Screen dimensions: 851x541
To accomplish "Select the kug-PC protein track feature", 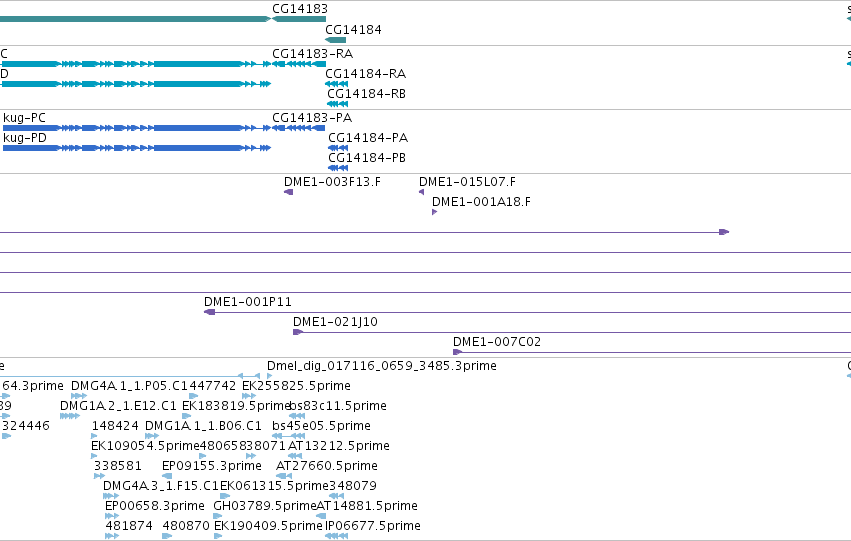I will pos(137,128).
